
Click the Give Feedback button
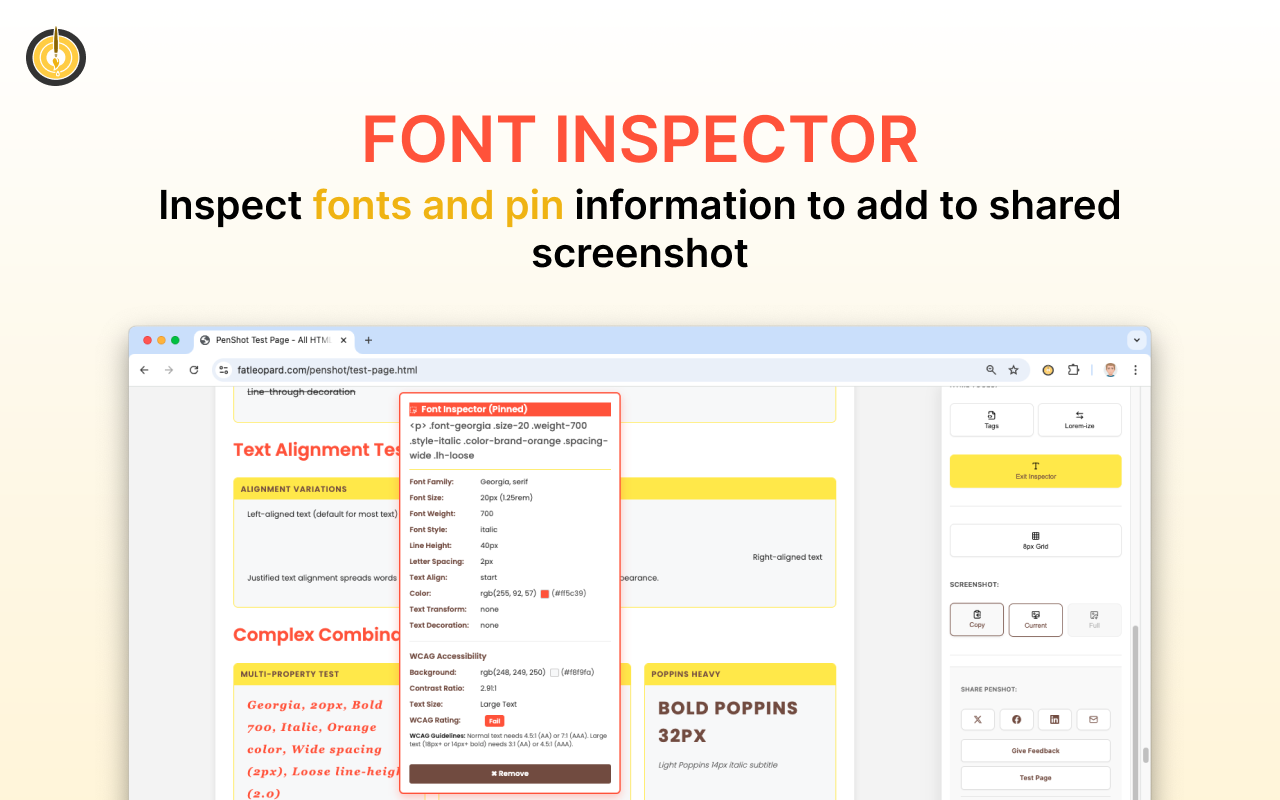click(x=1035, y=750)
